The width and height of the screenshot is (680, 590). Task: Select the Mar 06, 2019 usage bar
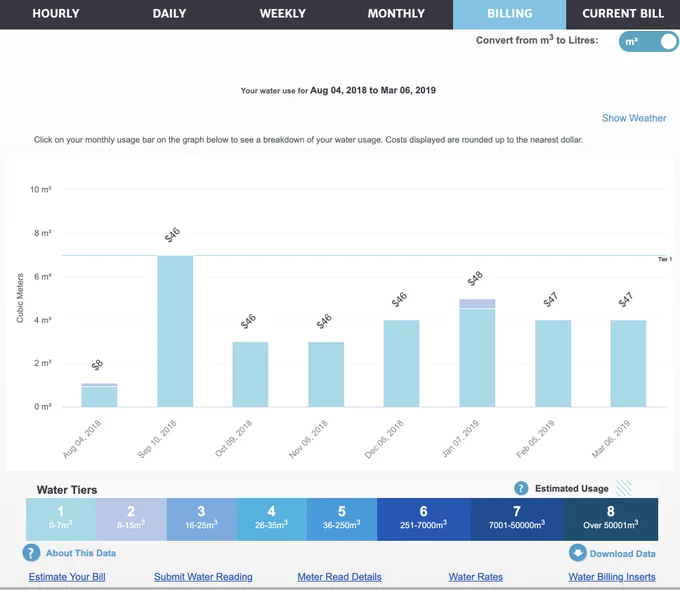[628, 364]
